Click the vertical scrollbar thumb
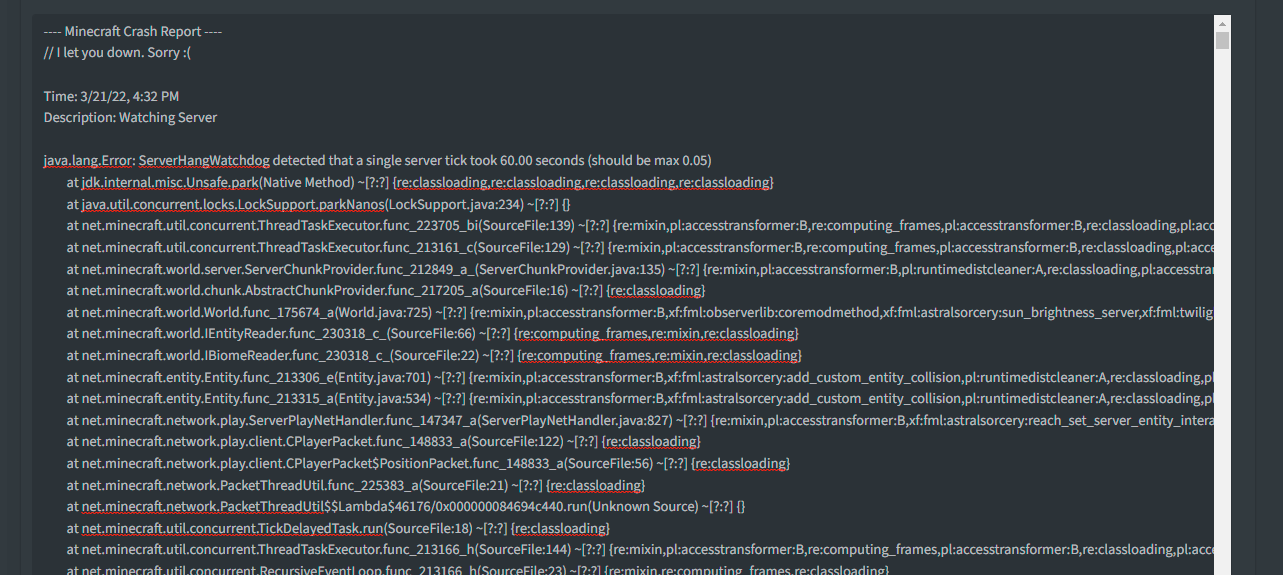The height and width of the screenshot is (575, 1283). [1221, 40]
